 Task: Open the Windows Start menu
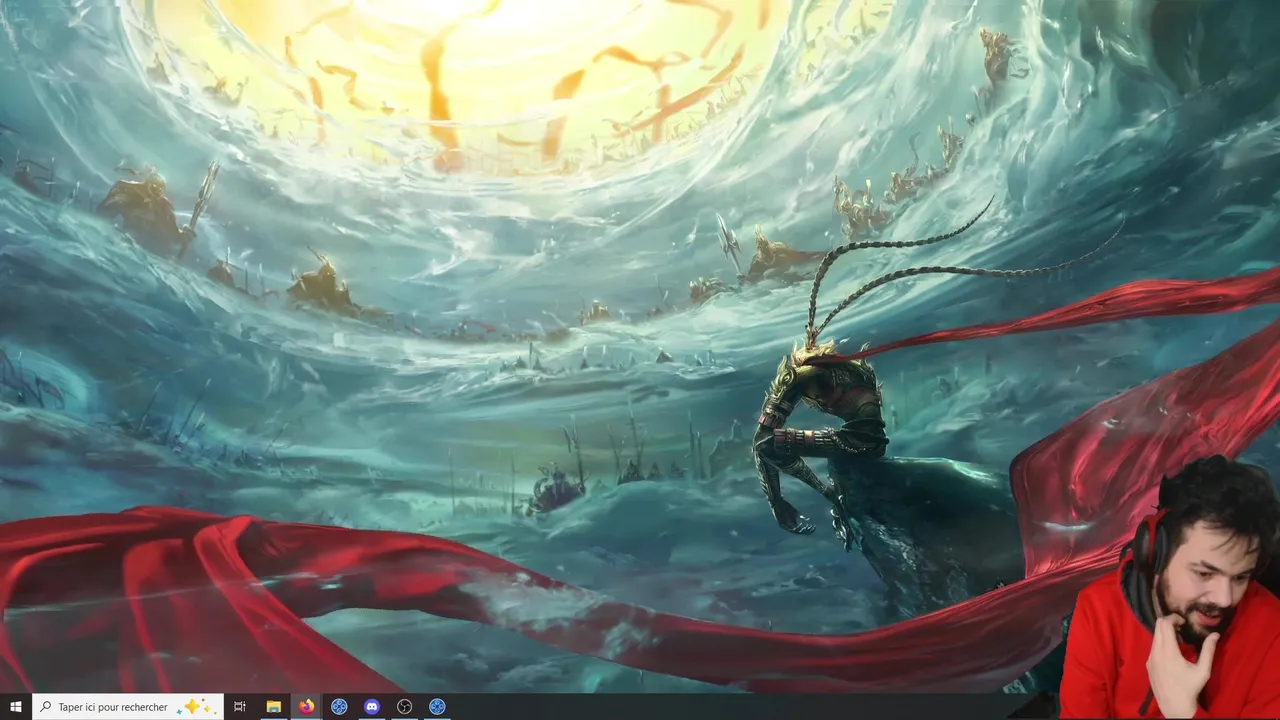coord(16,707)
